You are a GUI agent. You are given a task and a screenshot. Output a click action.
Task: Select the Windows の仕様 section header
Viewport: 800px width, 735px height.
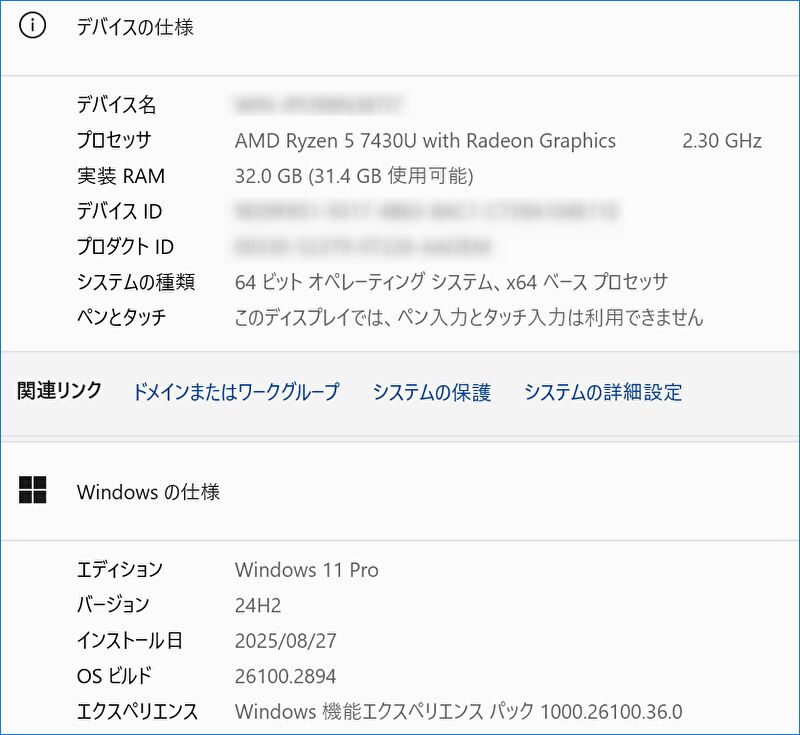pyautogui.click(x=148, y=492)
